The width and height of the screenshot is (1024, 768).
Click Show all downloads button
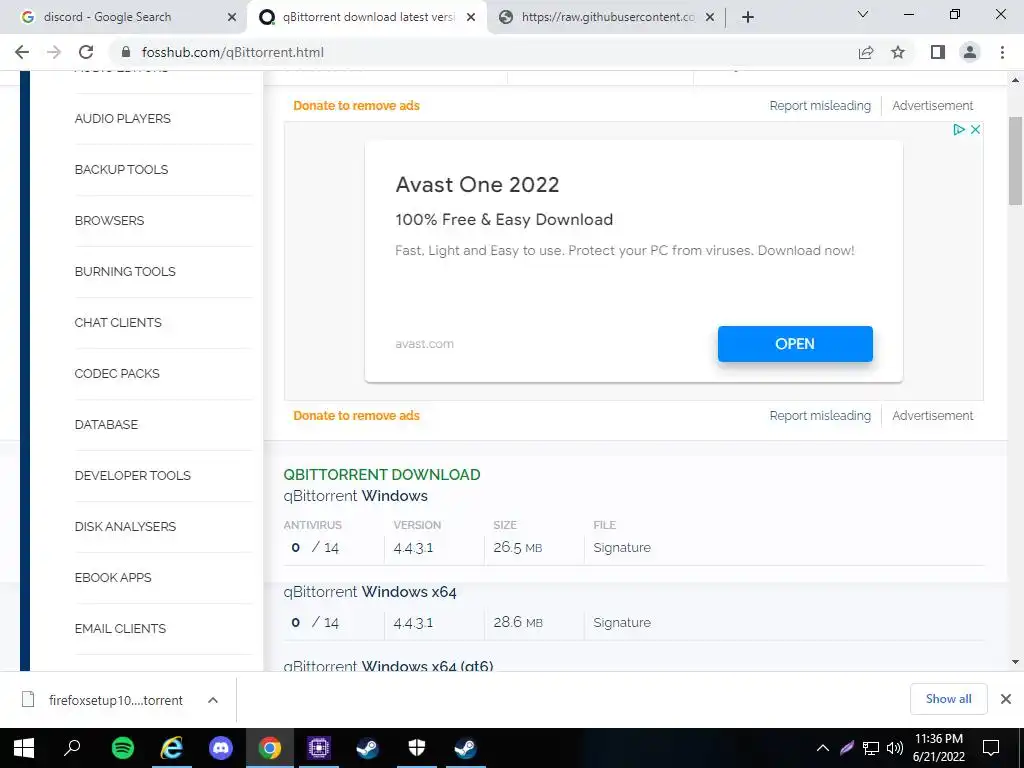tap(948, 699)
